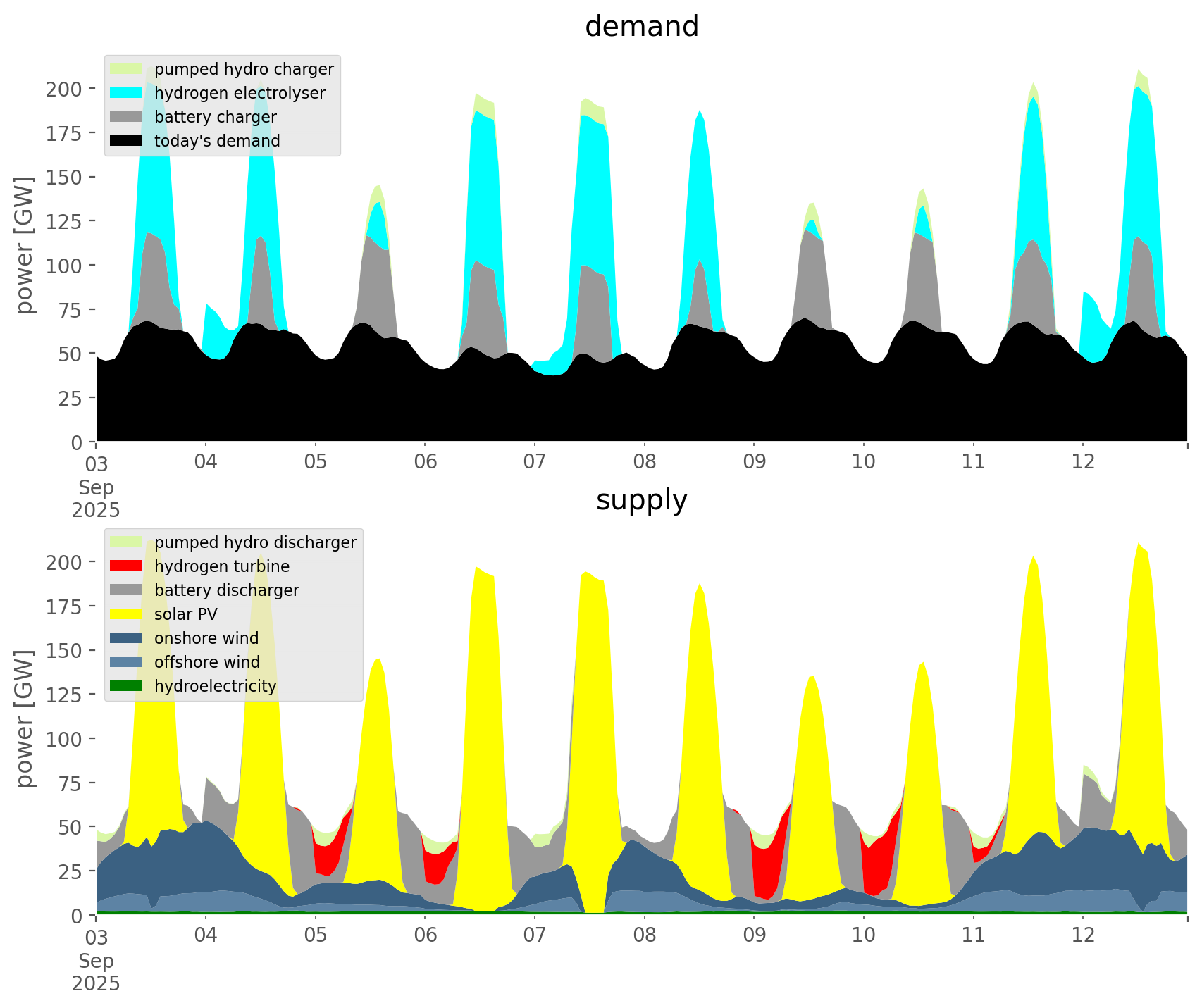Click the pumped hydro charger legend swatch
This screenshot has width=1202, height=1008.
pos(126,69)
